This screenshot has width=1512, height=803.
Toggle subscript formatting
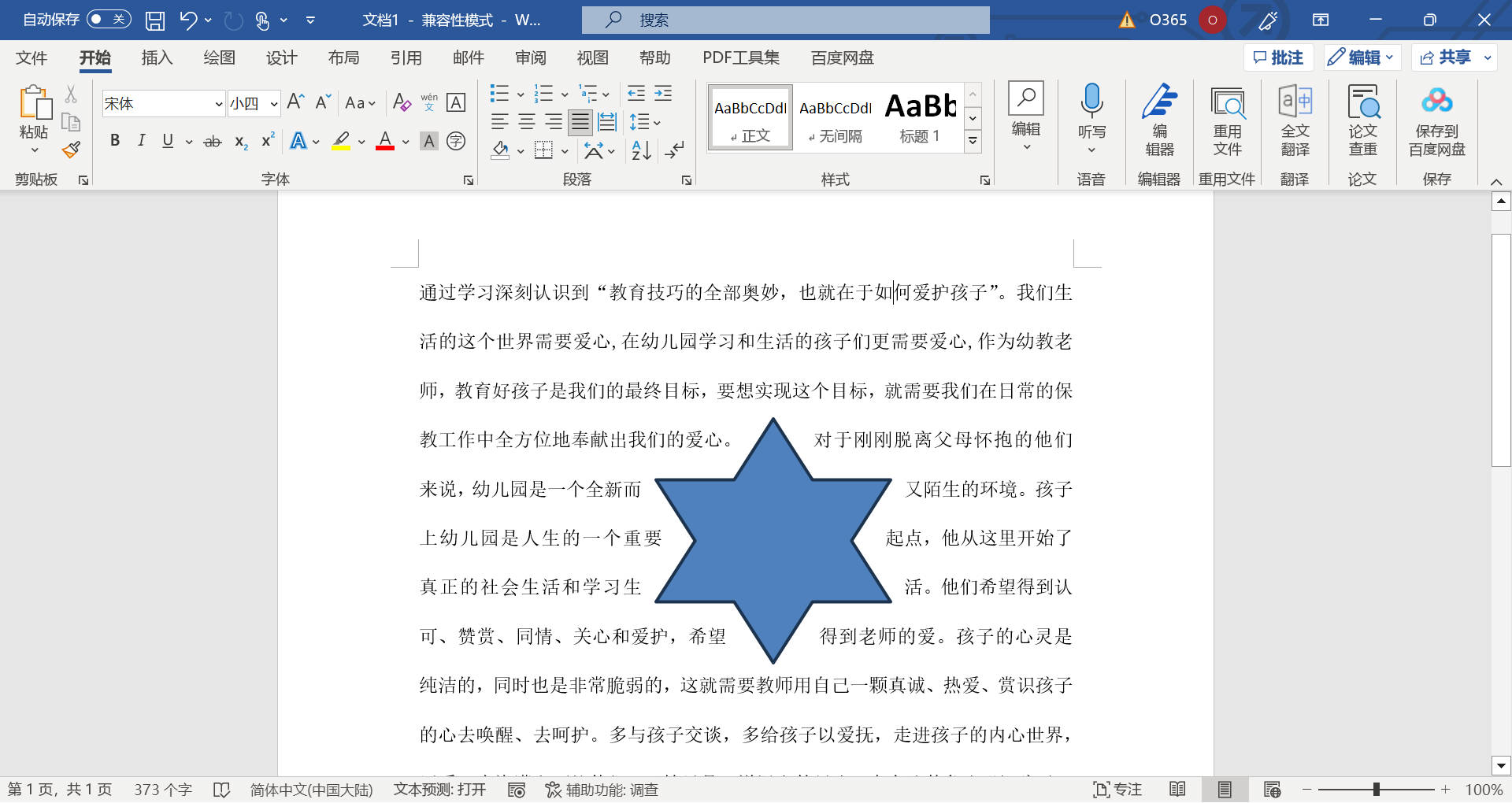pos(241,142)
